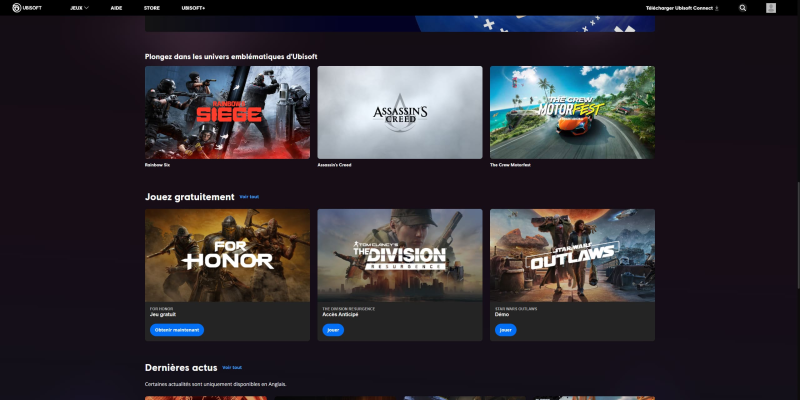This screenshot has width=800, height=400.
Task: Click the page vertical scrollbar
Action: tap(798, 235)
